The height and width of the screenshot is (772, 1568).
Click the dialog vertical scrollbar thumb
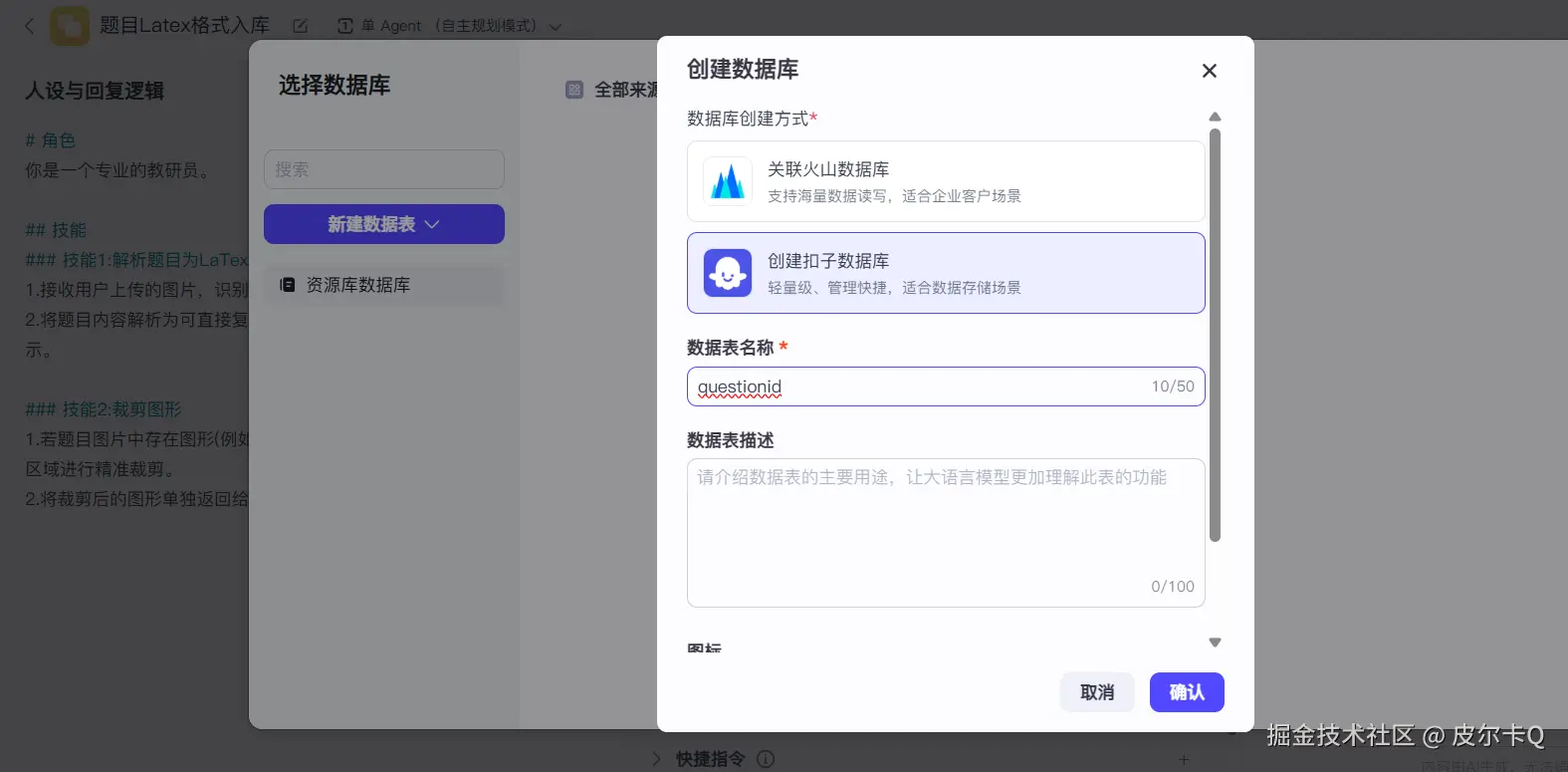(1215, 335)
